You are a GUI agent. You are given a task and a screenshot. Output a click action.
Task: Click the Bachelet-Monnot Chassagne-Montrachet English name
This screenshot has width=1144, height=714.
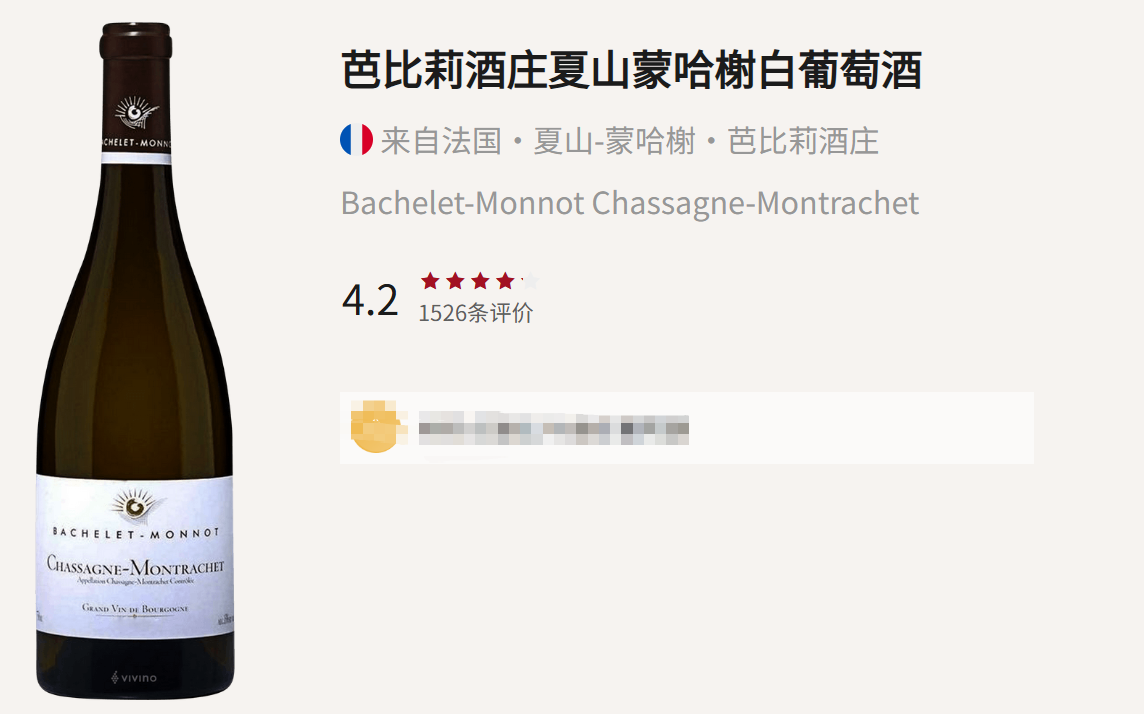(x=630, y=203)
